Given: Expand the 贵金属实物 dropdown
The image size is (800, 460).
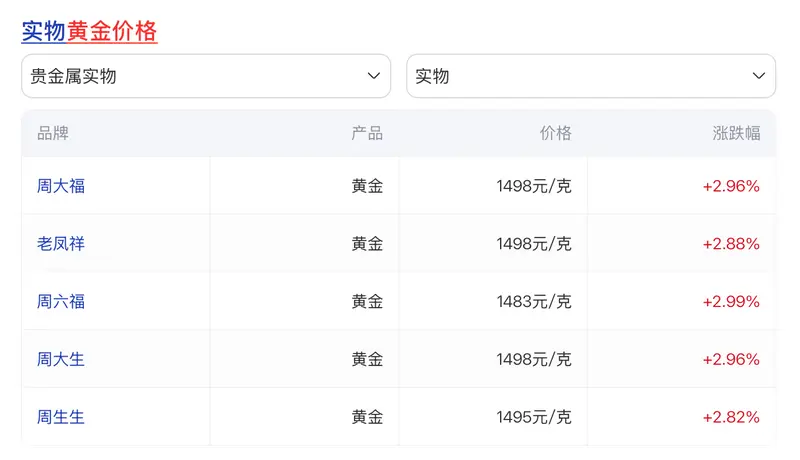Looking at the screenshot, I should pyautogui.click(x=206, y=76).
